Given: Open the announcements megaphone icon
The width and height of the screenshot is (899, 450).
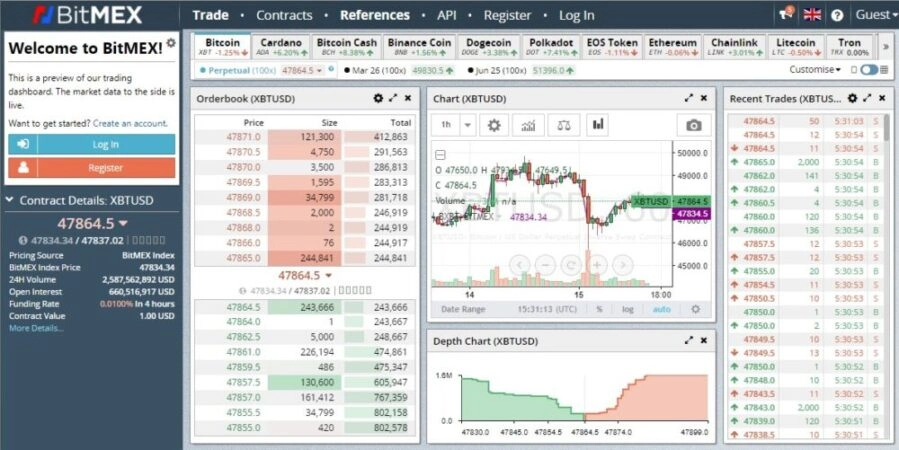Looking at the screenshot, I should (786, 14).
